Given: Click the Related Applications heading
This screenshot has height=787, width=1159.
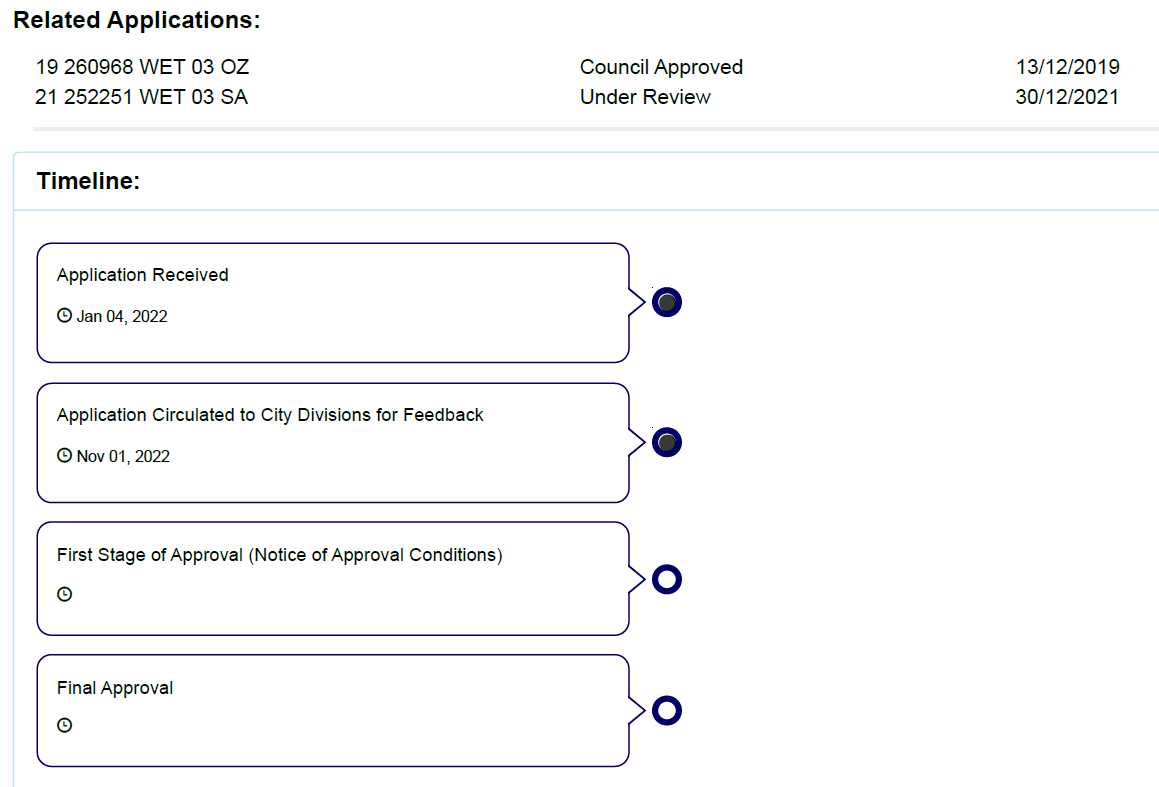Looking at the screenshot, I should coord(136,20).
